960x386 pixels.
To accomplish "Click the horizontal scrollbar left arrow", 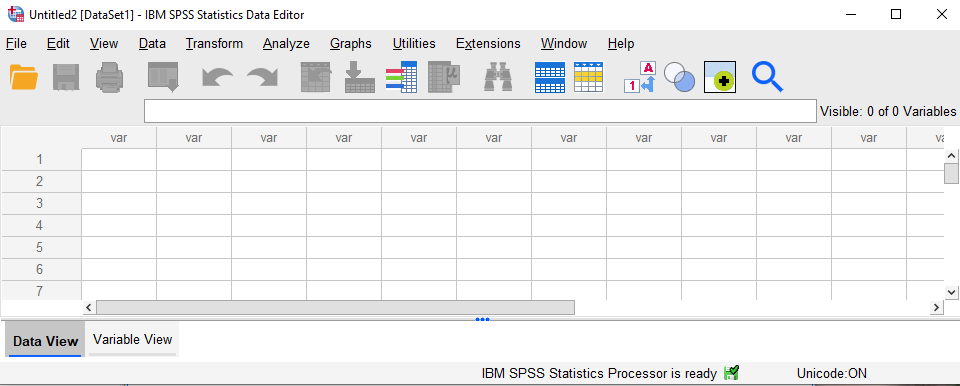I will coord(89,307).
